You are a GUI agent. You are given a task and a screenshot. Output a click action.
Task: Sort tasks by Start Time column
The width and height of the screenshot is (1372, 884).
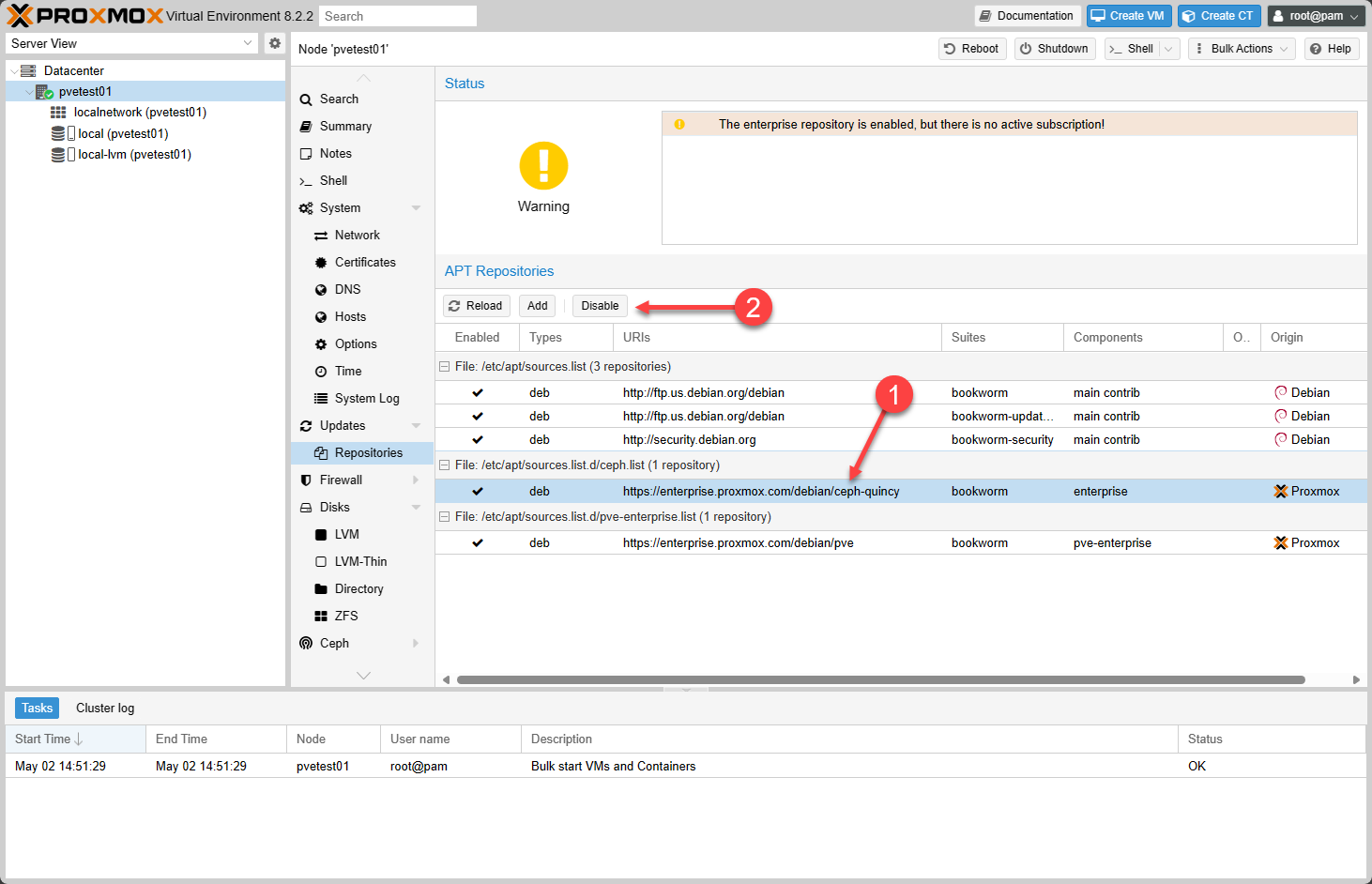tap(75, 739)
